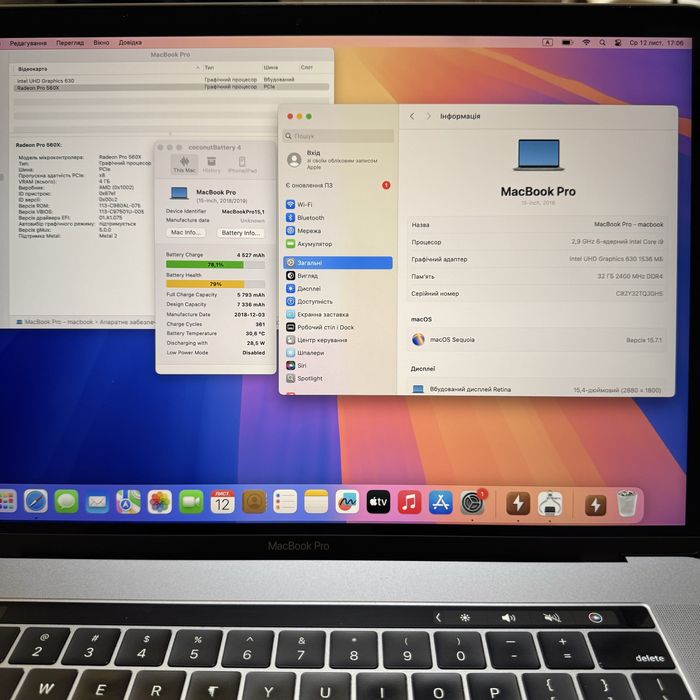The image size is (700, 700).
Task: Click the Пошук search field in Settings
Action: [338, 136]
